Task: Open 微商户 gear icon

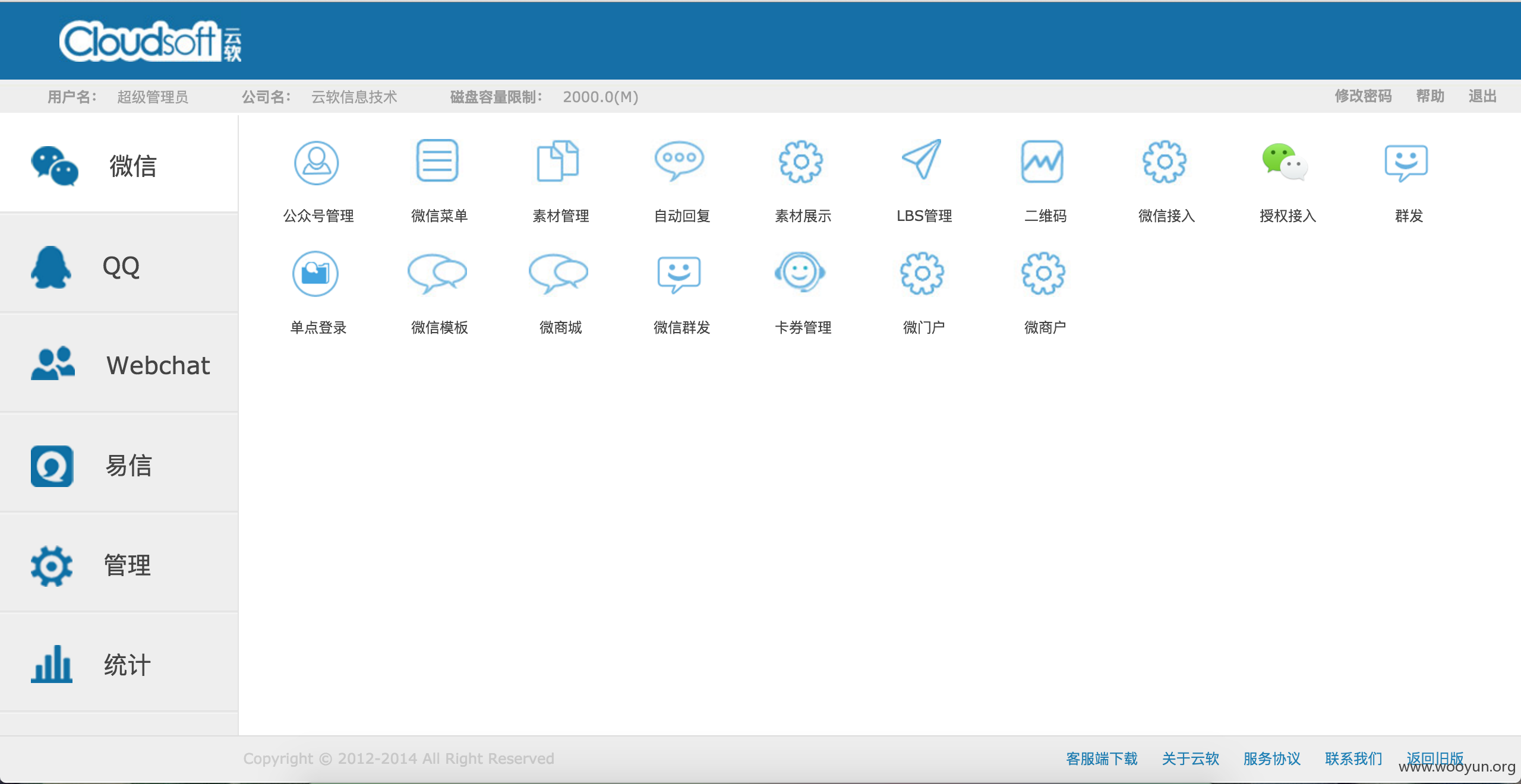Action: [1043, 273]
